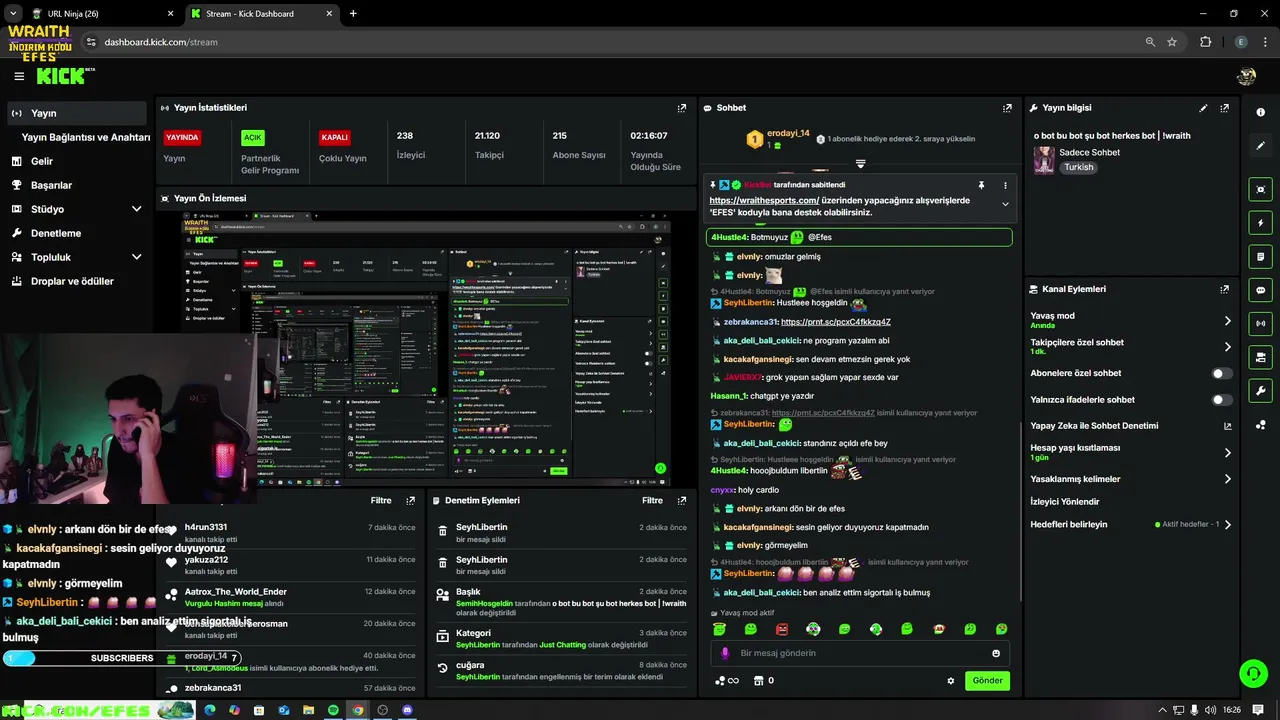Edit stream info with the Yayın bilgisi pencil
The width and height of the screenshot is (1280, 720).
point(1203,108)
